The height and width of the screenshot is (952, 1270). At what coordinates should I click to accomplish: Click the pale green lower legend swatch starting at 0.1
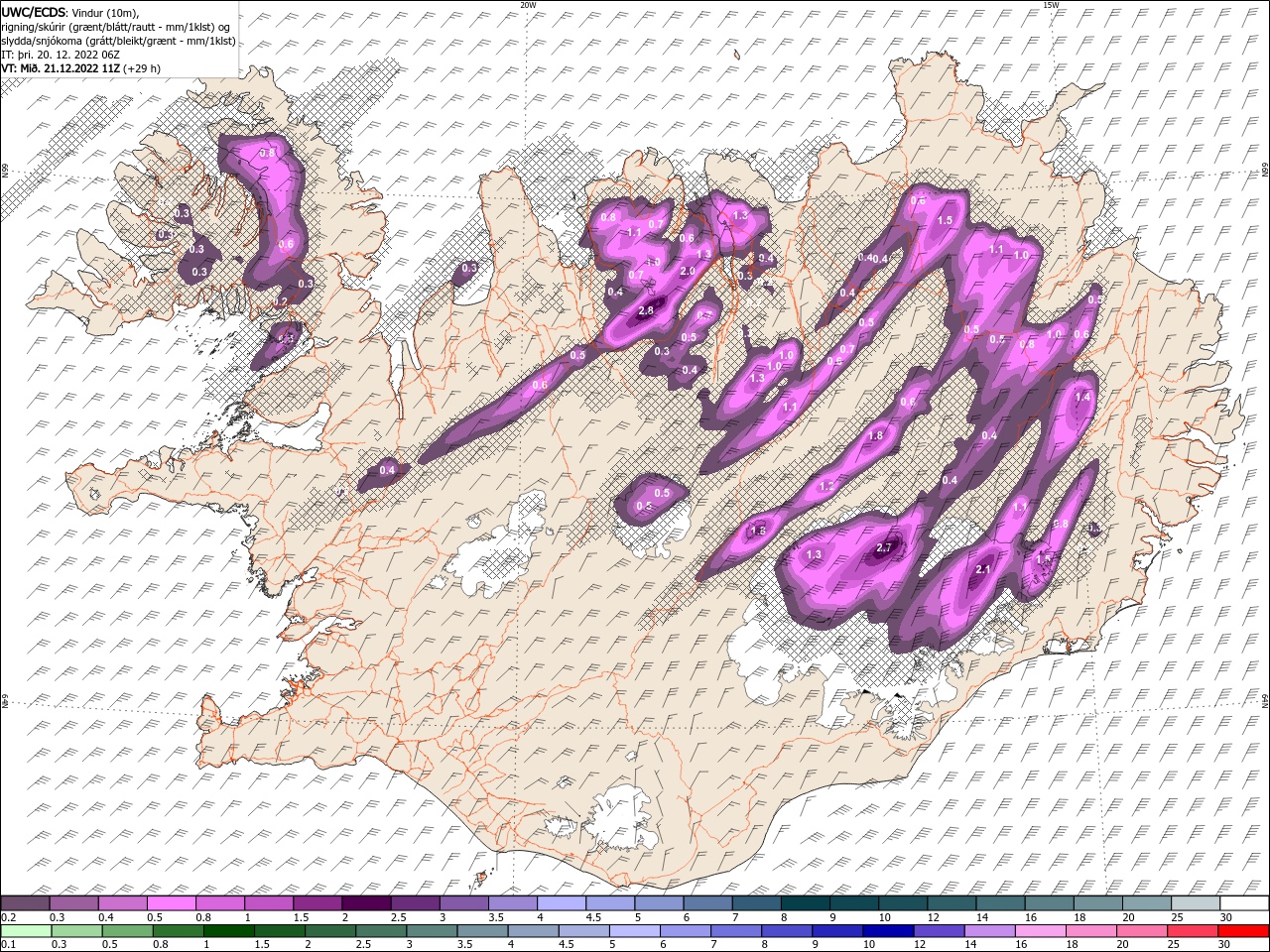coord(25,931)
